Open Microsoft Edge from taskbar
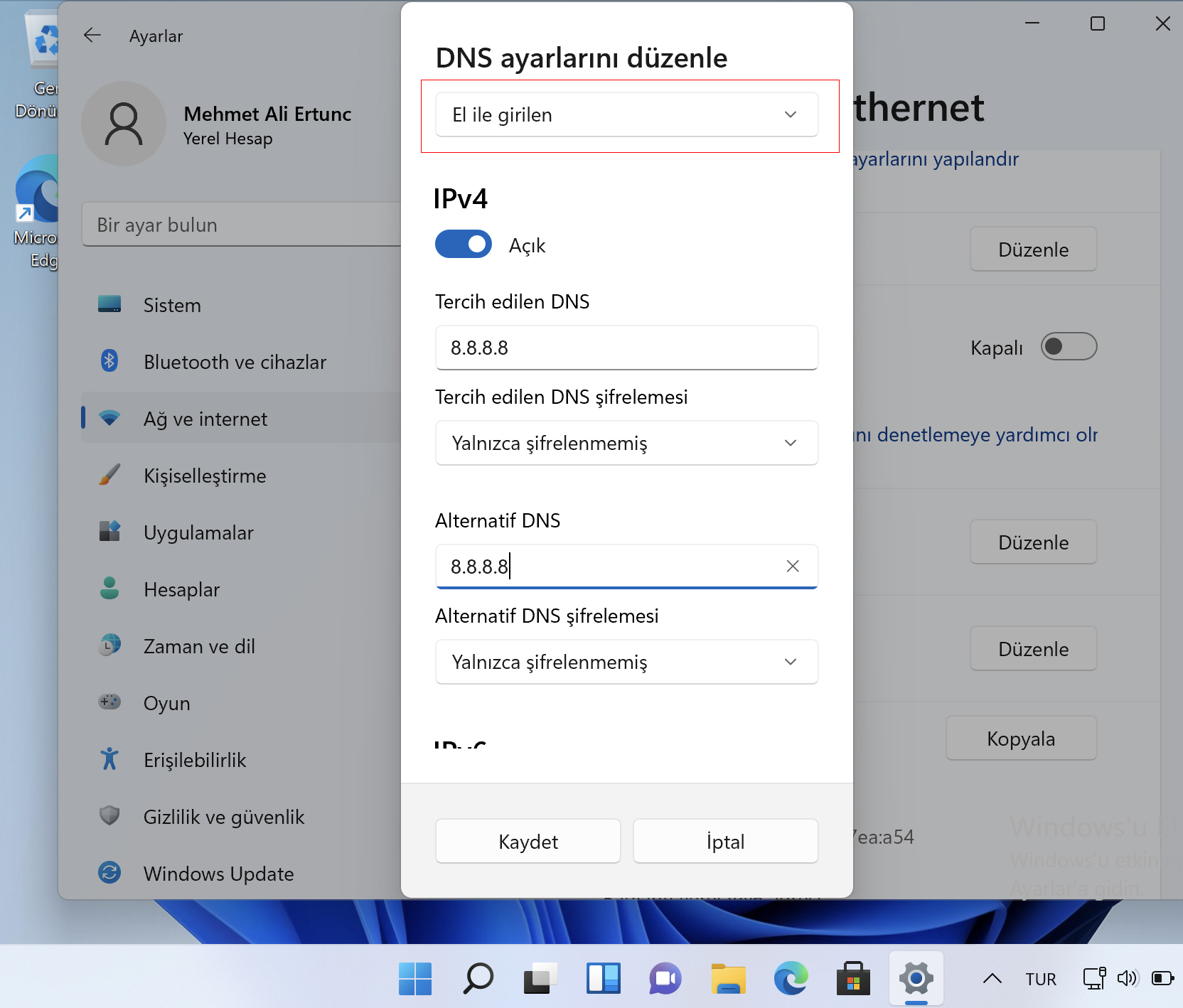Image resolution: width=1183 pixels, height=1008 pixels. pyautogui.click(x=790, y=978)
